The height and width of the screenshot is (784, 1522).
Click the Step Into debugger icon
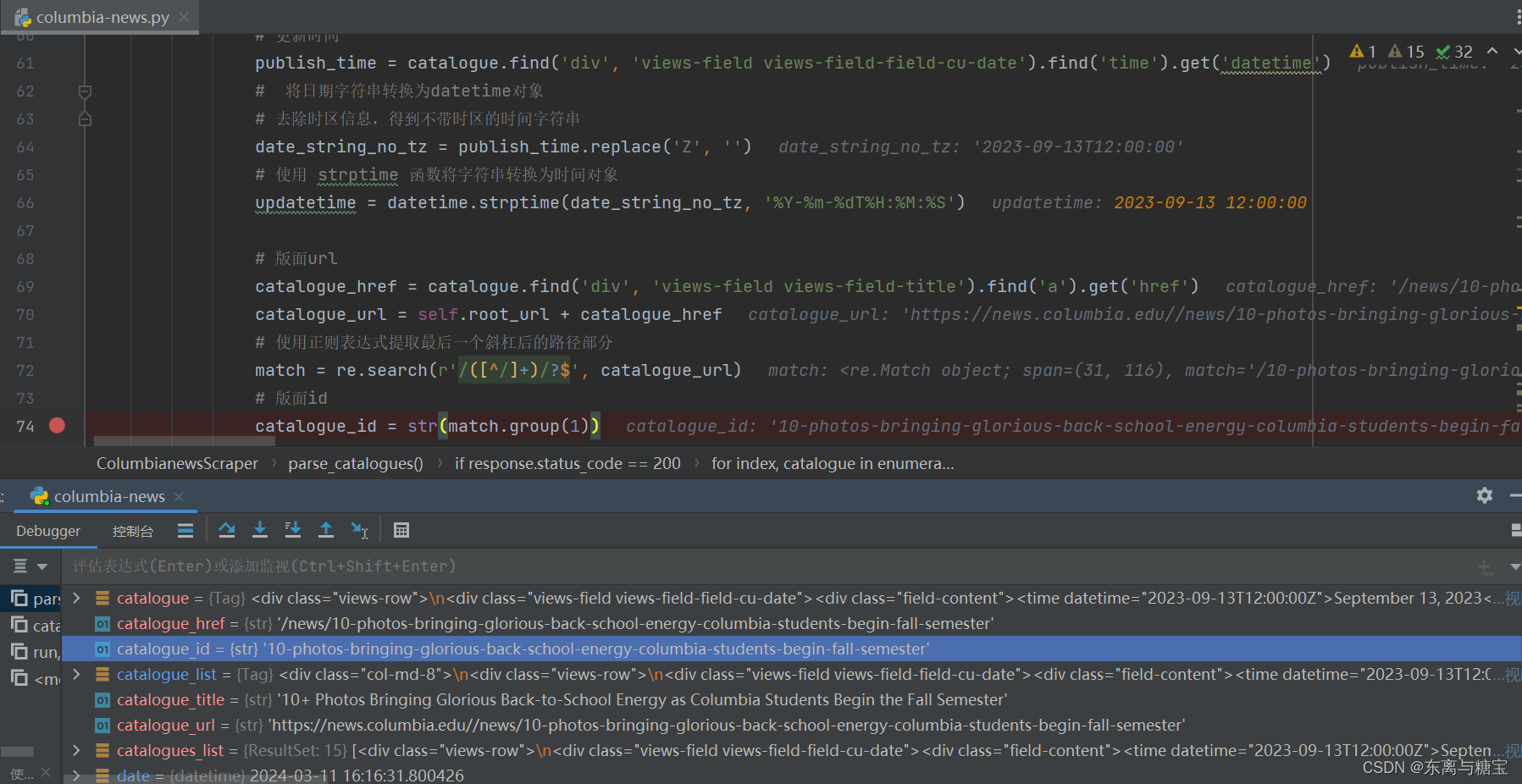(x=260, y=530)
